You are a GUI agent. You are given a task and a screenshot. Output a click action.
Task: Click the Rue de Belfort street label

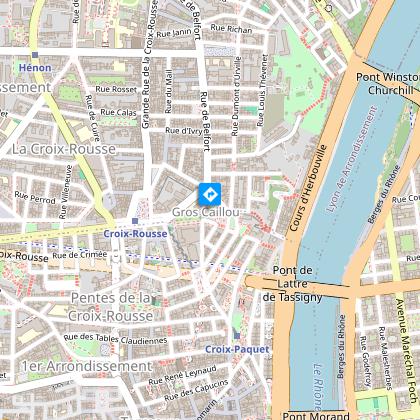205,121
